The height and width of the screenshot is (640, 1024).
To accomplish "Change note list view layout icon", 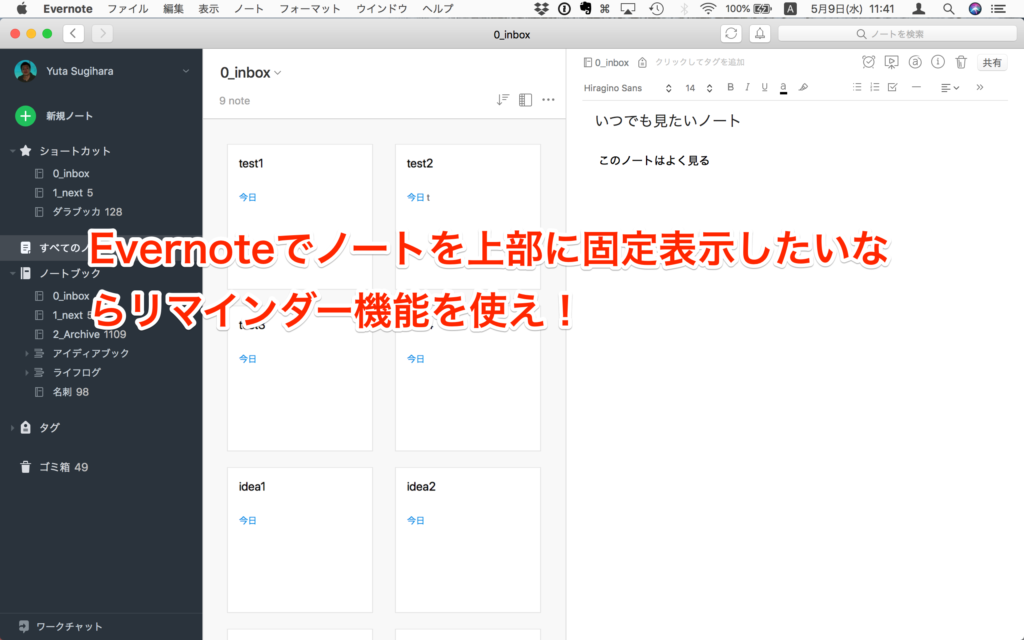I will [x=525, y=100].
